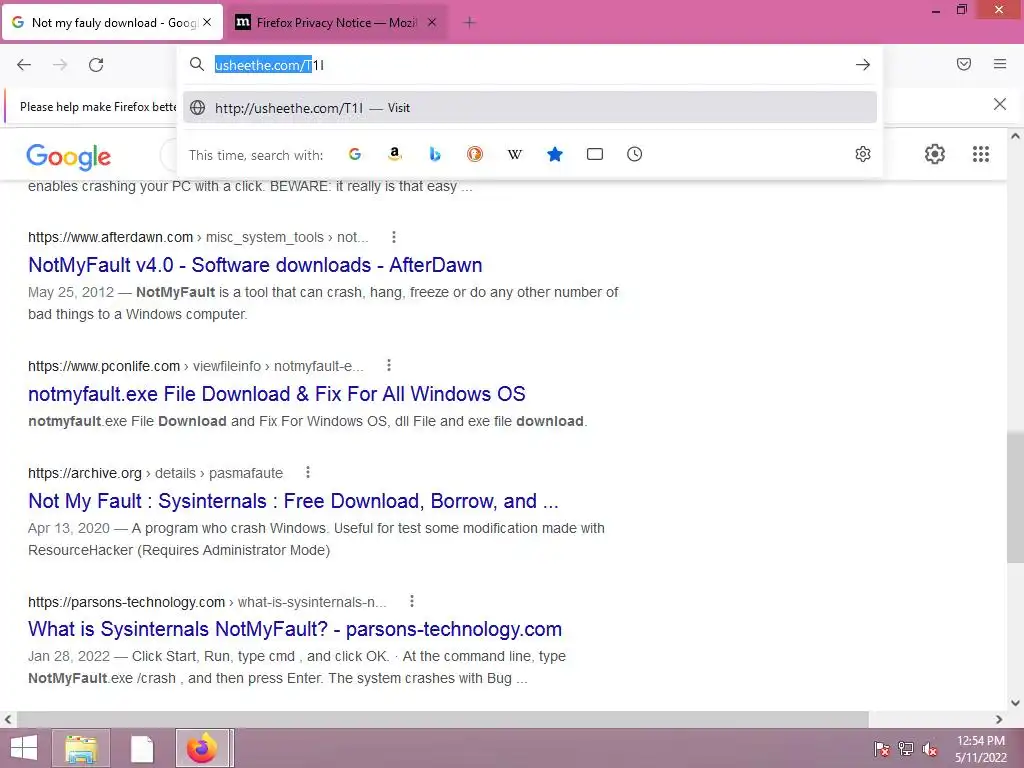Click the https://archive.org breadcrumb text
The width and height of the screenshot is (1024, 768).
(85, 473)
